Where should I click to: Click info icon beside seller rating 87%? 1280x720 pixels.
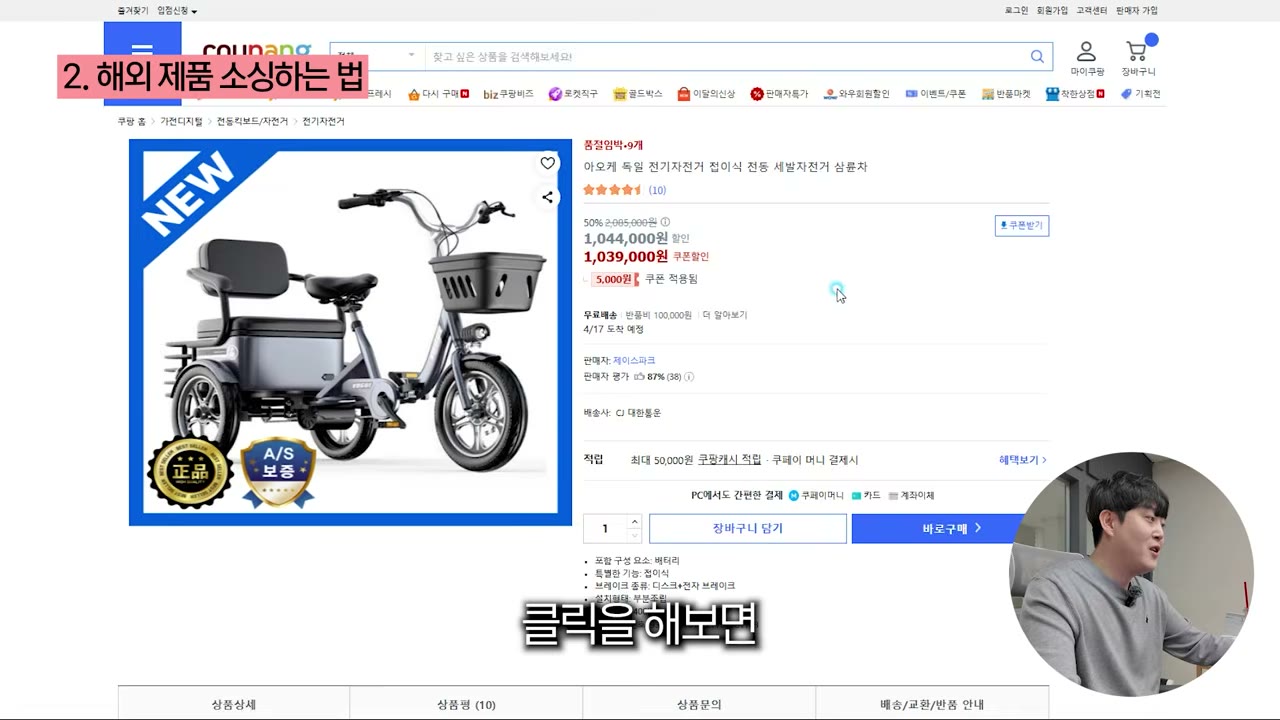coord(689,377)
